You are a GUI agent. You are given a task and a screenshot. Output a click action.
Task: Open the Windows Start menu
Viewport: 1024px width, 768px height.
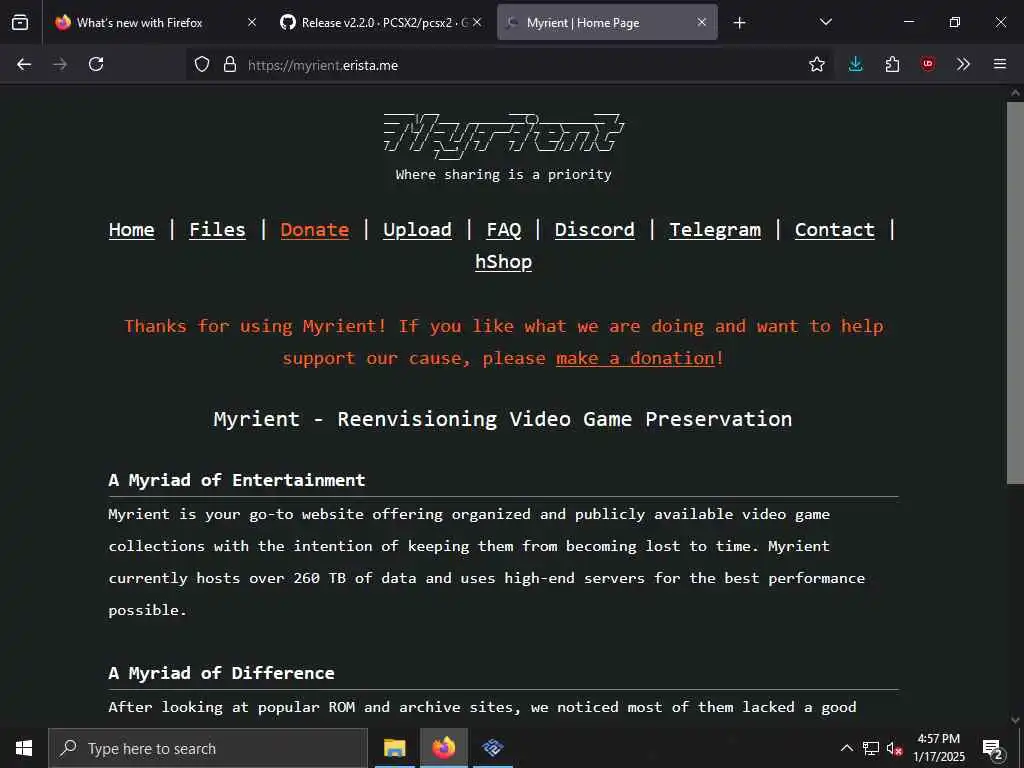tap(24, 748)
